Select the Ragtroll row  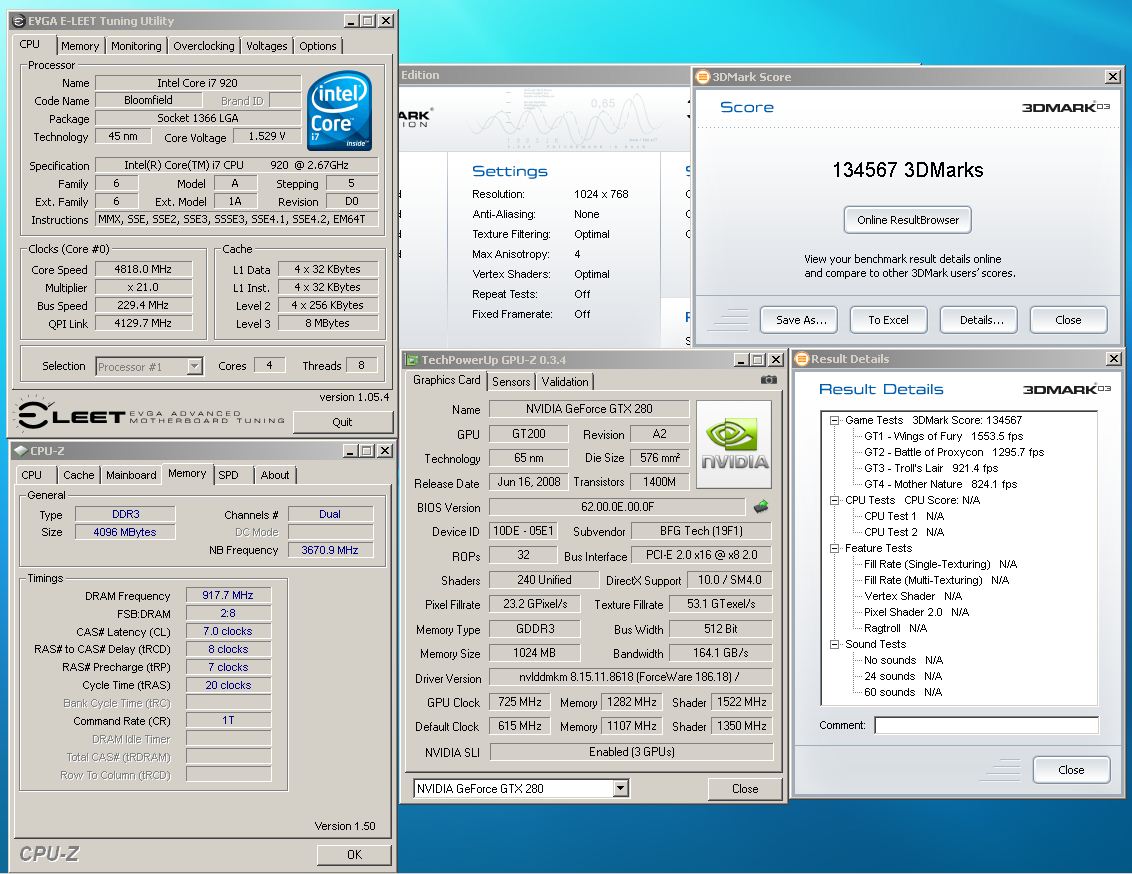coord(895,628)
